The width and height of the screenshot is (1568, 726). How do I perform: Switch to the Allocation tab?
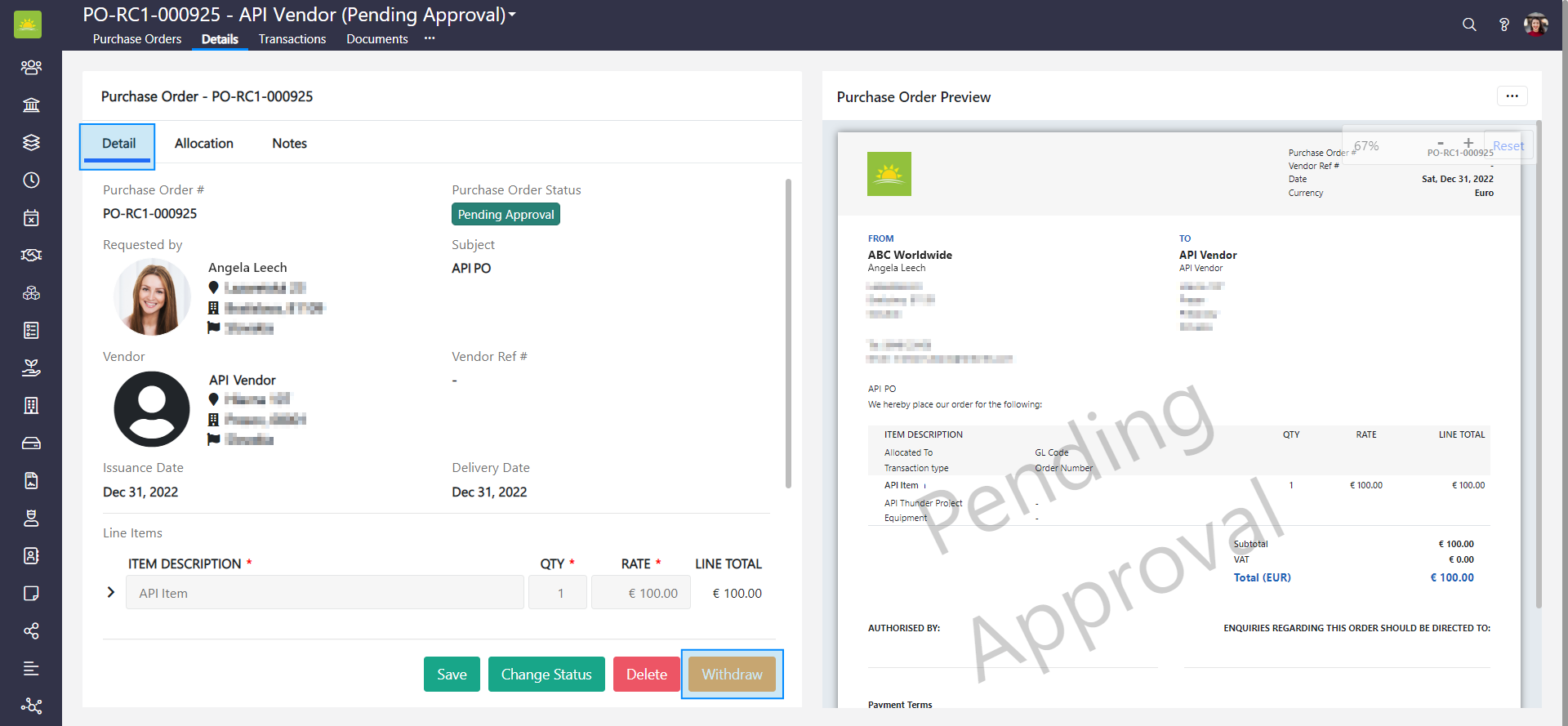click(x=203, y=143)
